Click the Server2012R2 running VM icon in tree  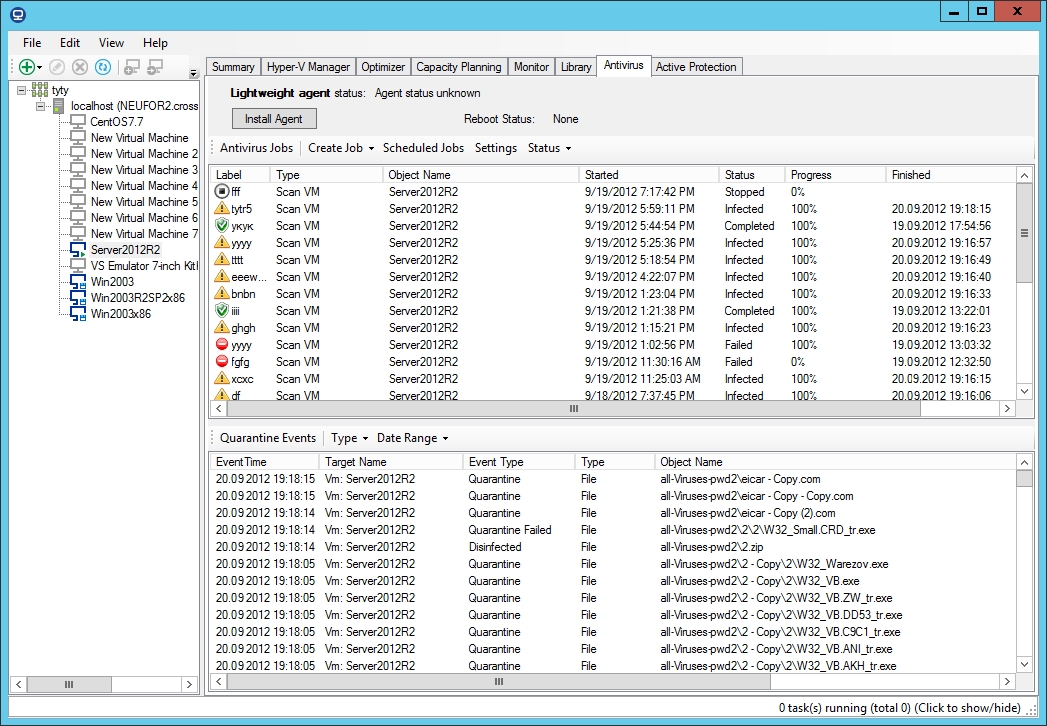click(78, 250)
